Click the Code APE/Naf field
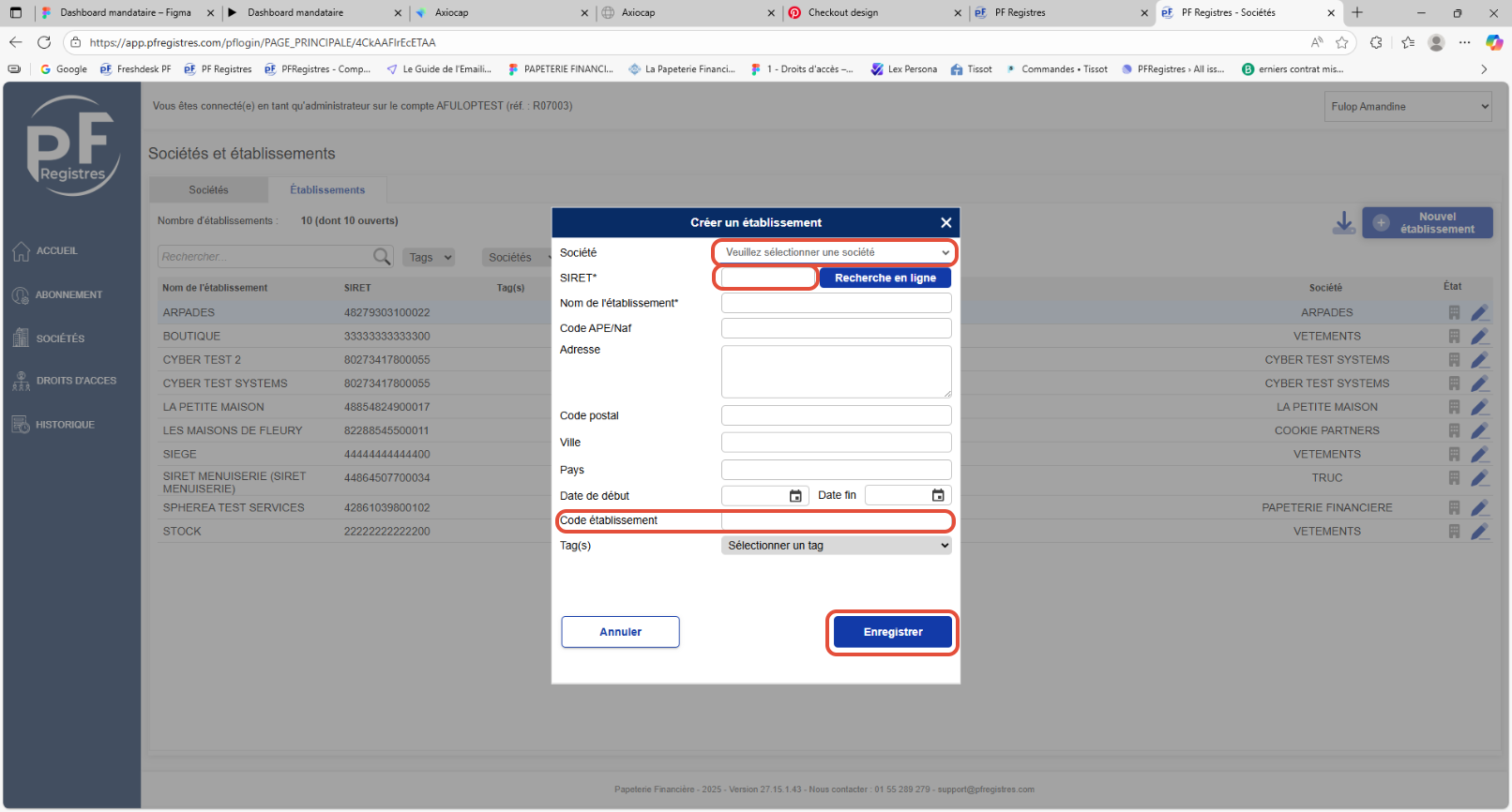 pyautogui.click(x=837, y=328)
